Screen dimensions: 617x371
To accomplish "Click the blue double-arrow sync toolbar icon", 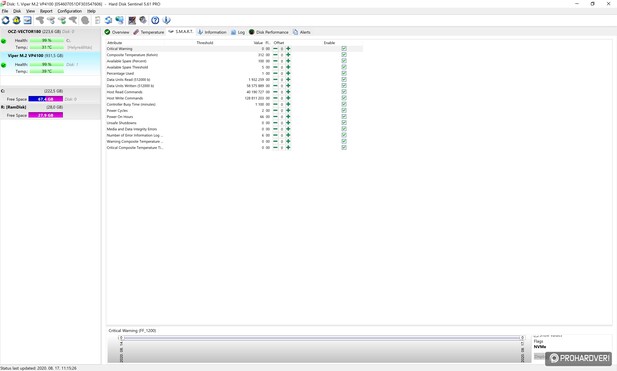I will [108, 20].
